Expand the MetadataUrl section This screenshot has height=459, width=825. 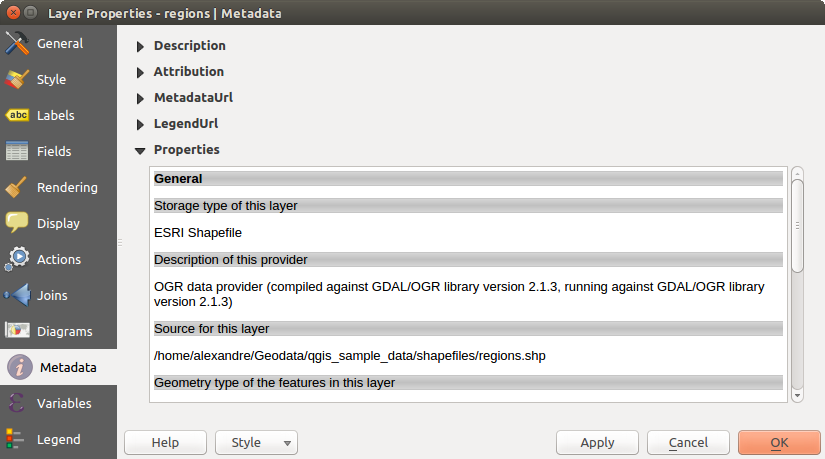click(x=140, y=98)
